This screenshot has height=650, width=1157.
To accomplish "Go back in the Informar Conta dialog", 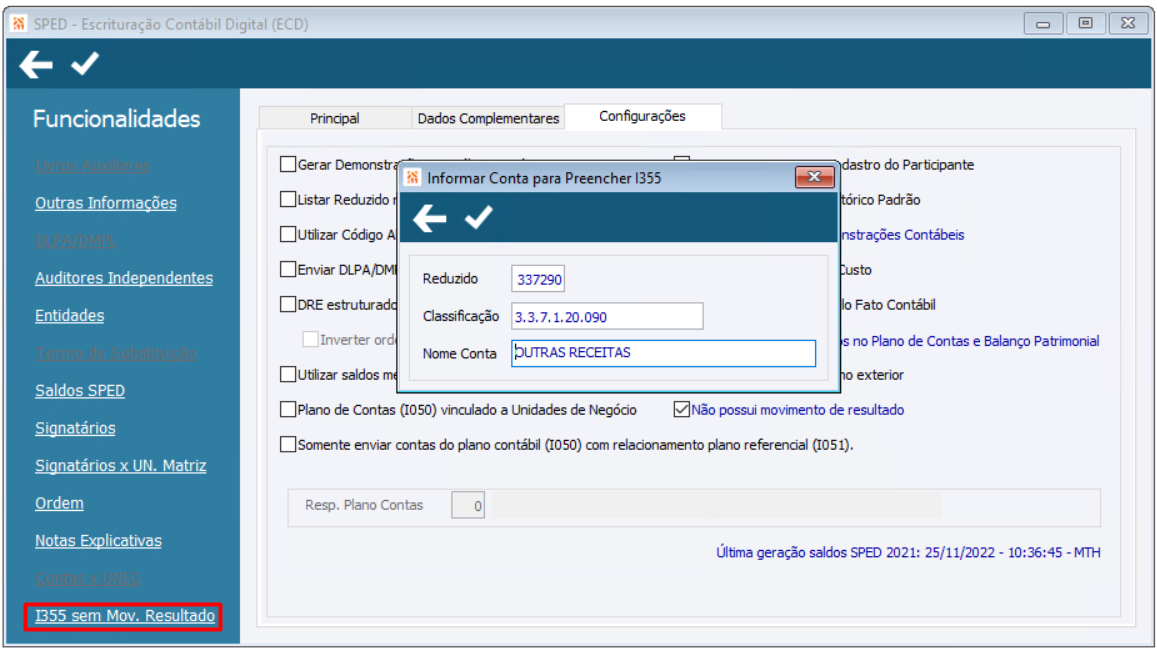I will point(429,218).
